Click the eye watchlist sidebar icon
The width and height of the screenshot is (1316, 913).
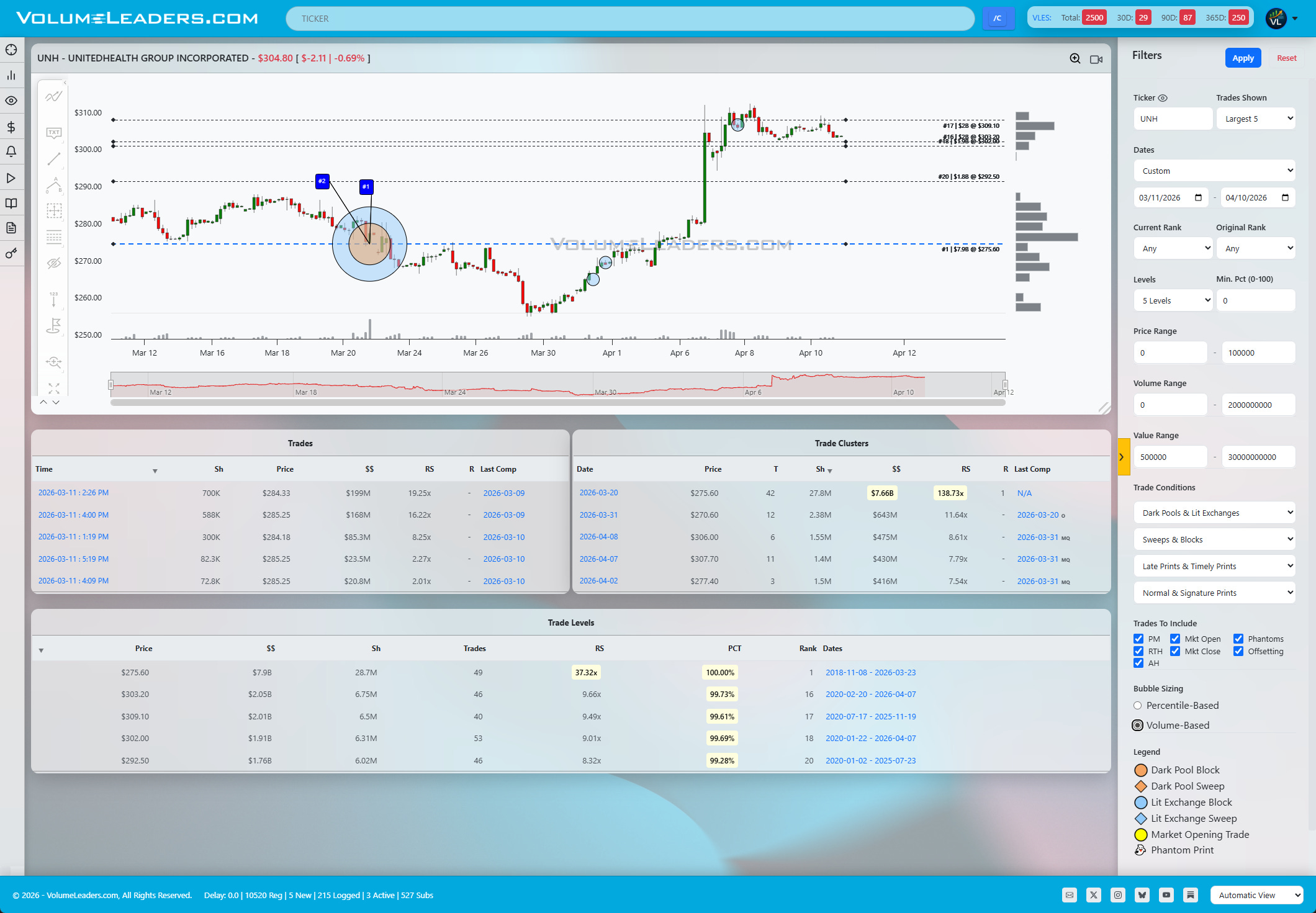11,101
